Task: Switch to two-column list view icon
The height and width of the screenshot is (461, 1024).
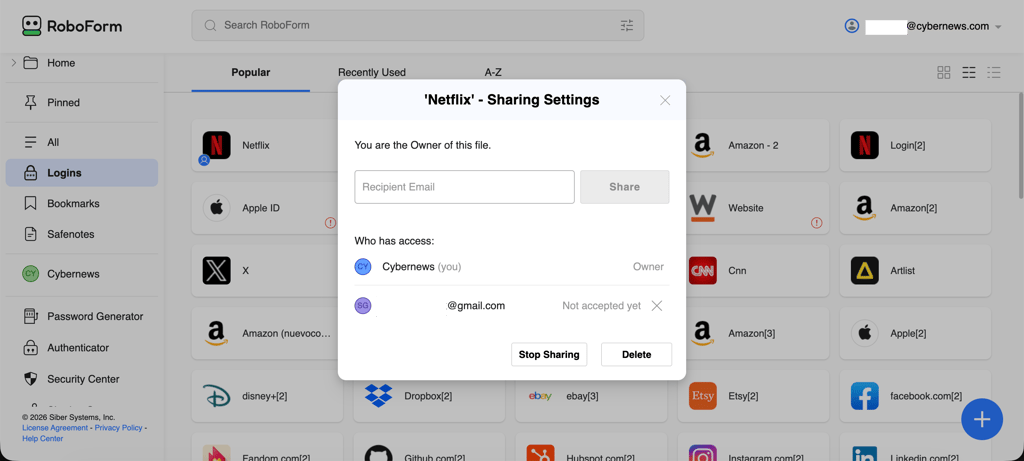Action: (969, 72)
